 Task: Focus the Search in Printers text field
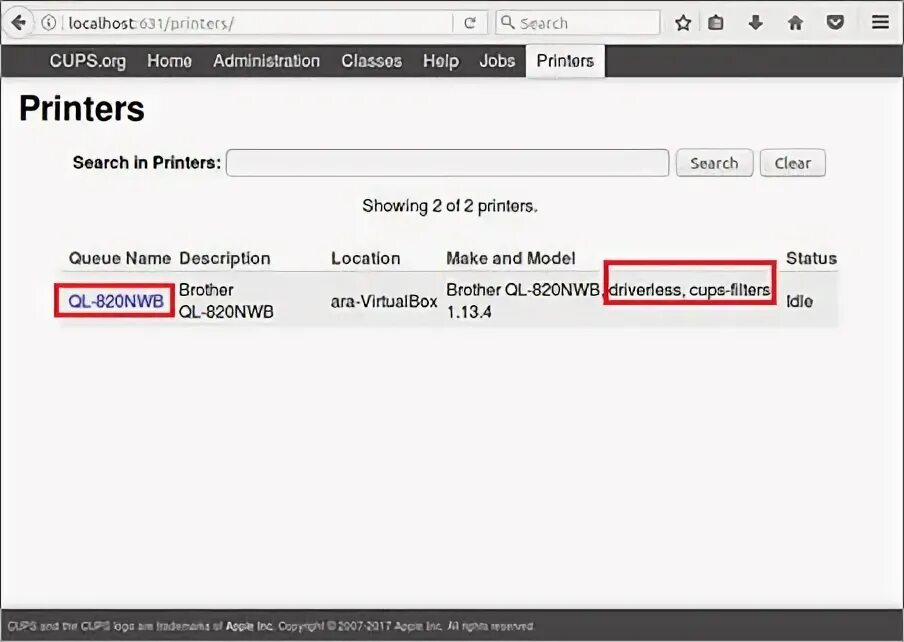447,163
